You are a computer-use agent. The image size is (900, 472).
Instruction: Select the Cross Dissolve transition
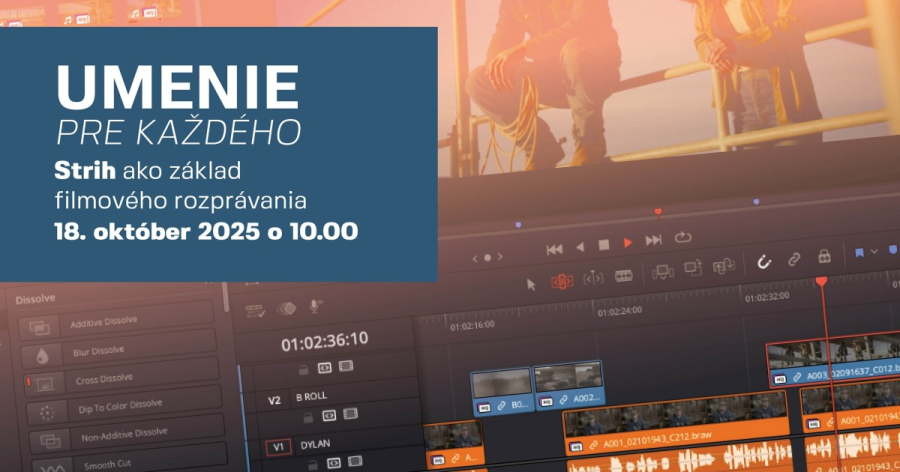tap(107, 379)
